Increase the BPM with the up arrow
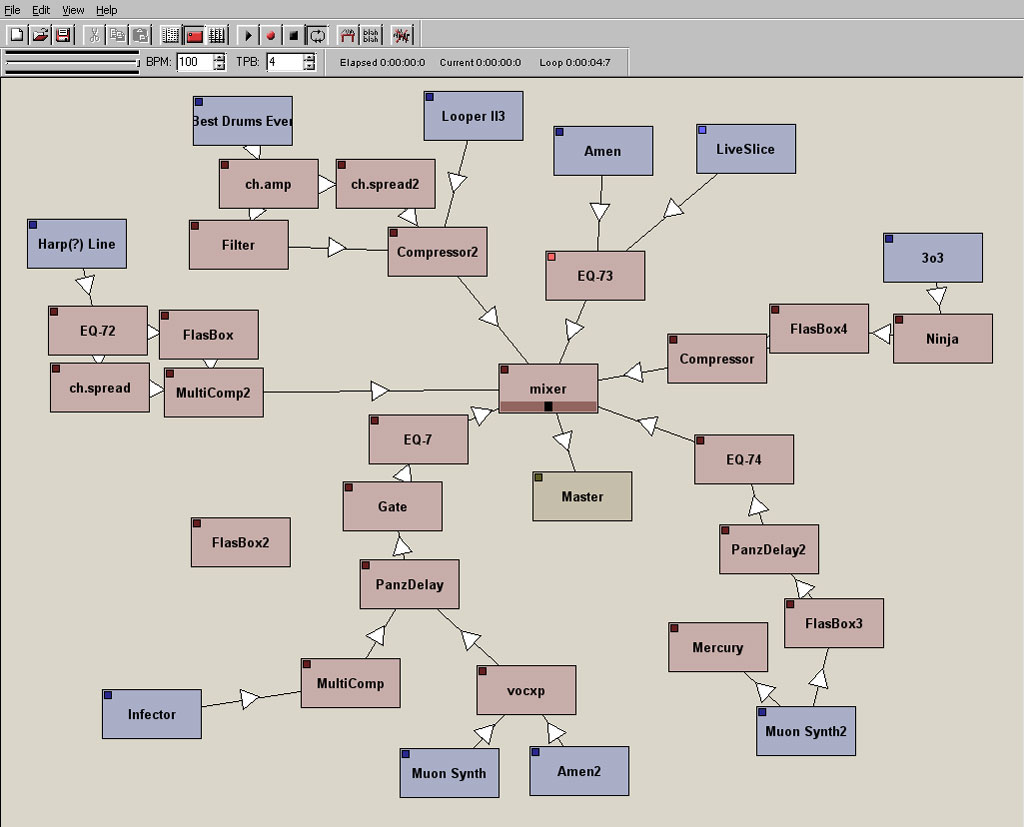This screenshot has width=1024, height=827. (x=220, y=57)
